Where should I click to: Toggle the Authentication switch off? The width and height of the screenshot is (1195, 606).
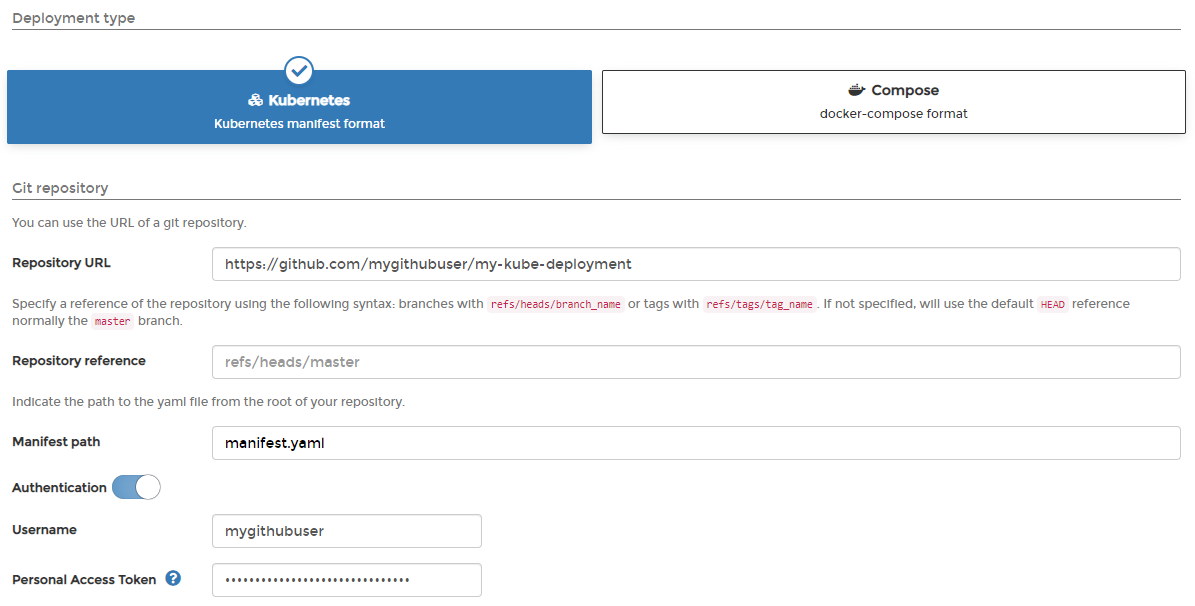pyautogui.click(x=136, y=487)
